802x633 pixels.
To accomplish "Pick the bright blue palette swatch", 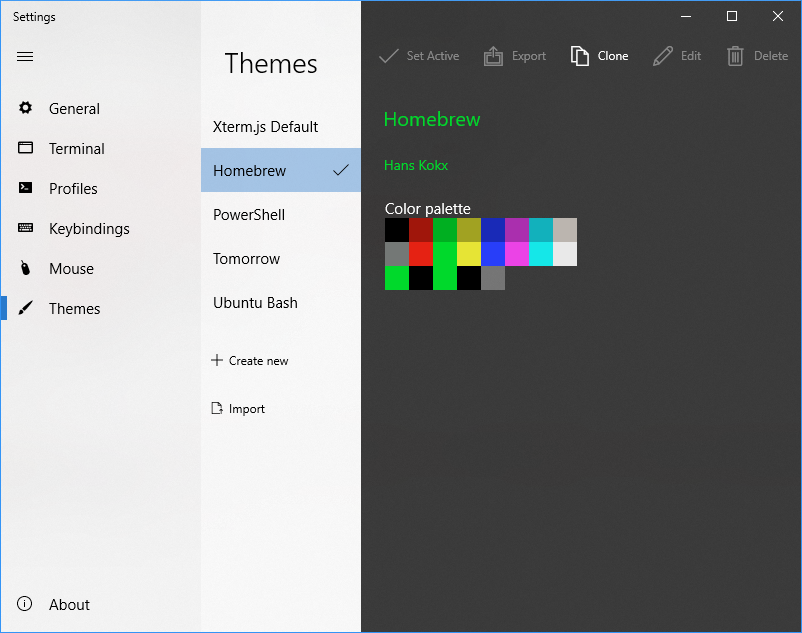I will click(493, 254).
